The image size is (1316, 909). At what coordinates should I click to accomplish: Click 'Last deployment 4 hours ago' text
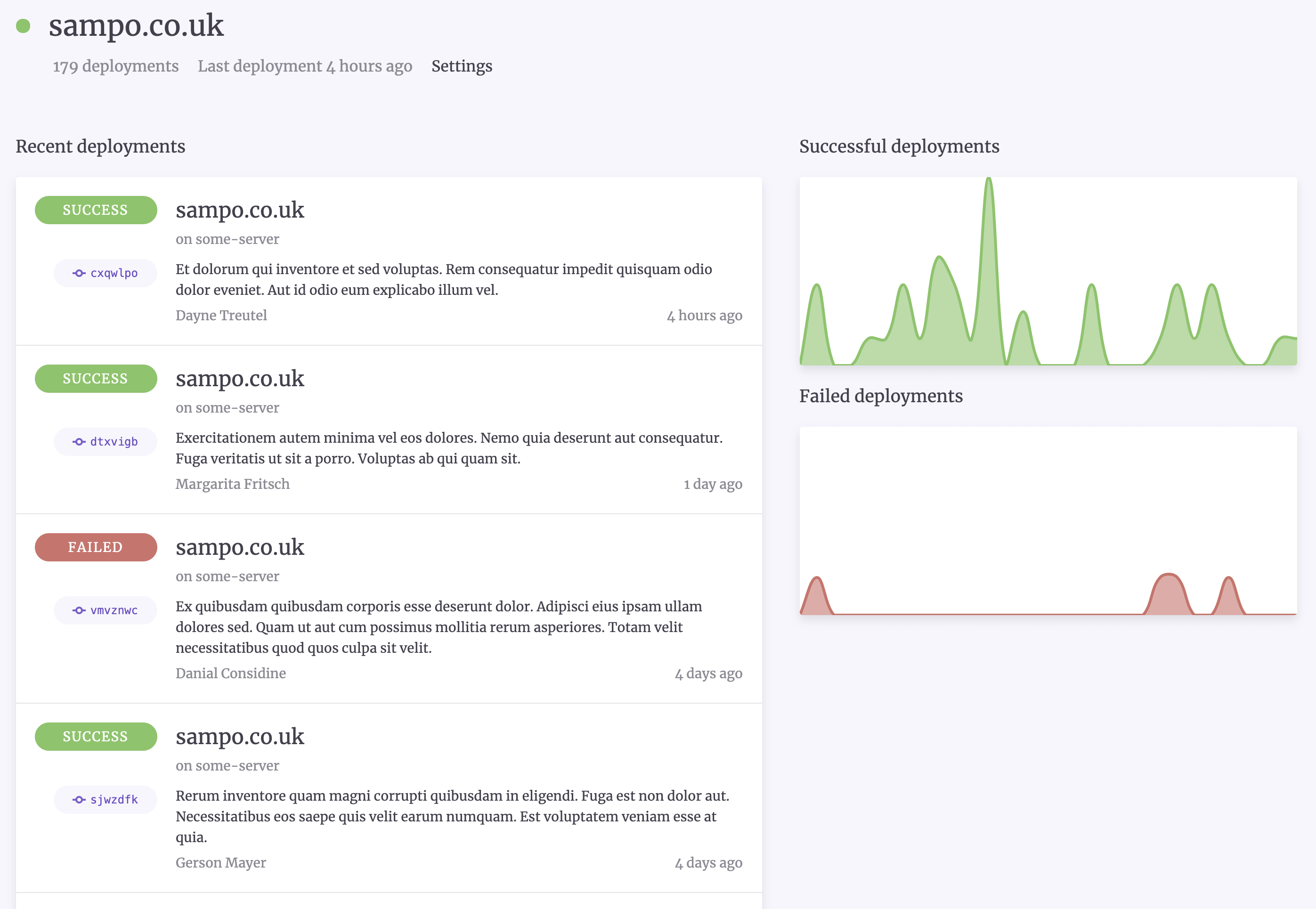(x=305, y=66)
